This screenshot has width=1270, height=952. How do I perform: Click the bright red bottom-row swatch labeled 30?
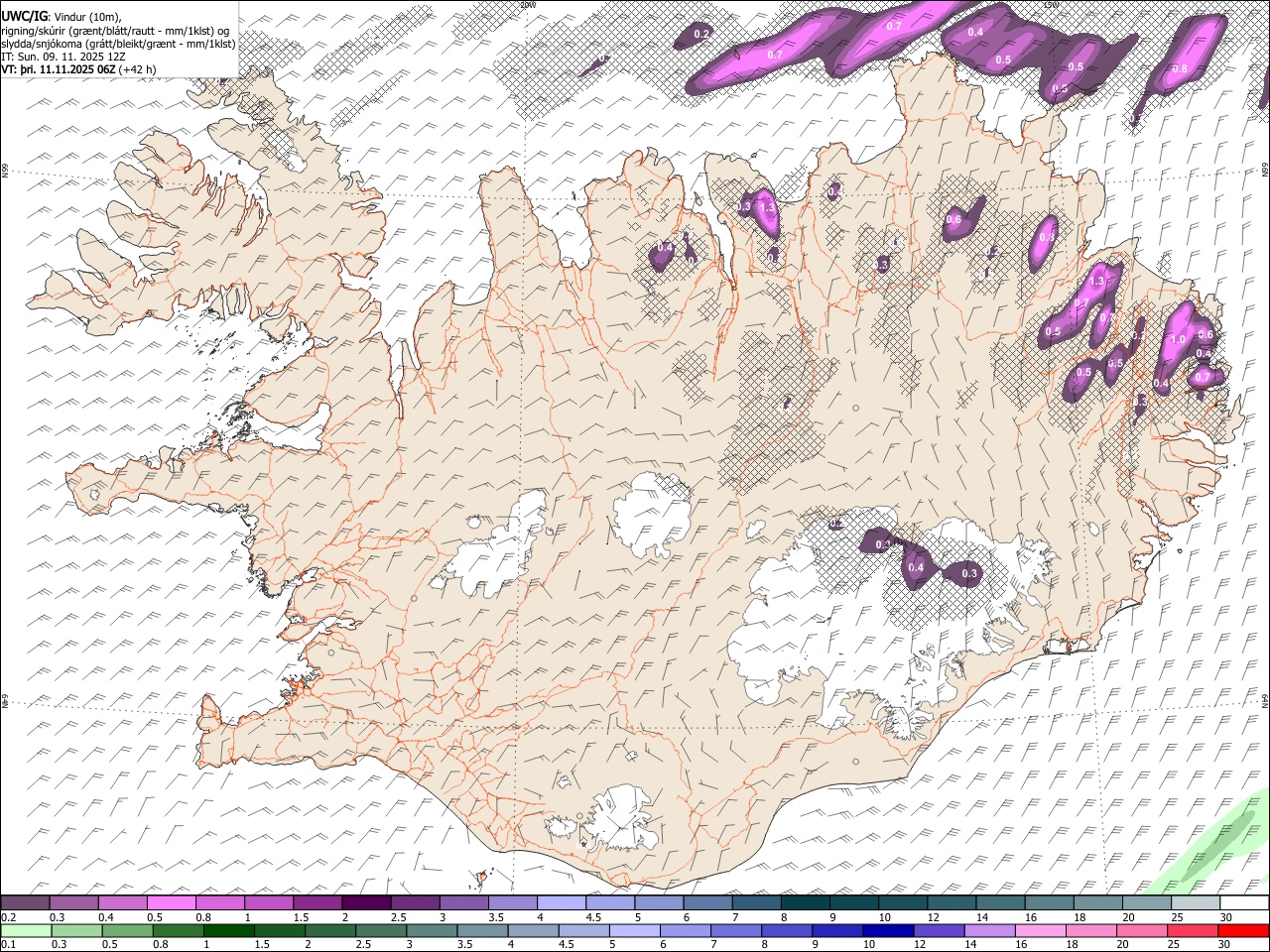pyautogui.click(x=1244, y=930)
